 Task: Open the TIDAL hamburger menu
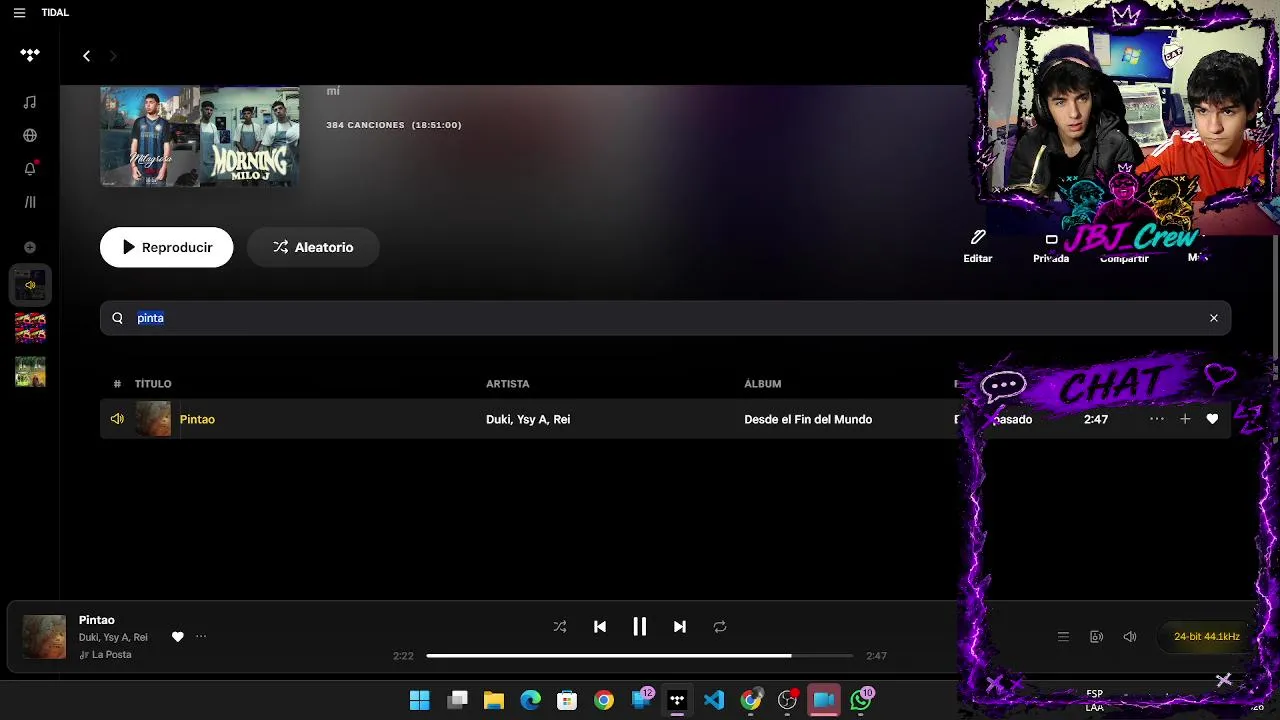[19, 13]
